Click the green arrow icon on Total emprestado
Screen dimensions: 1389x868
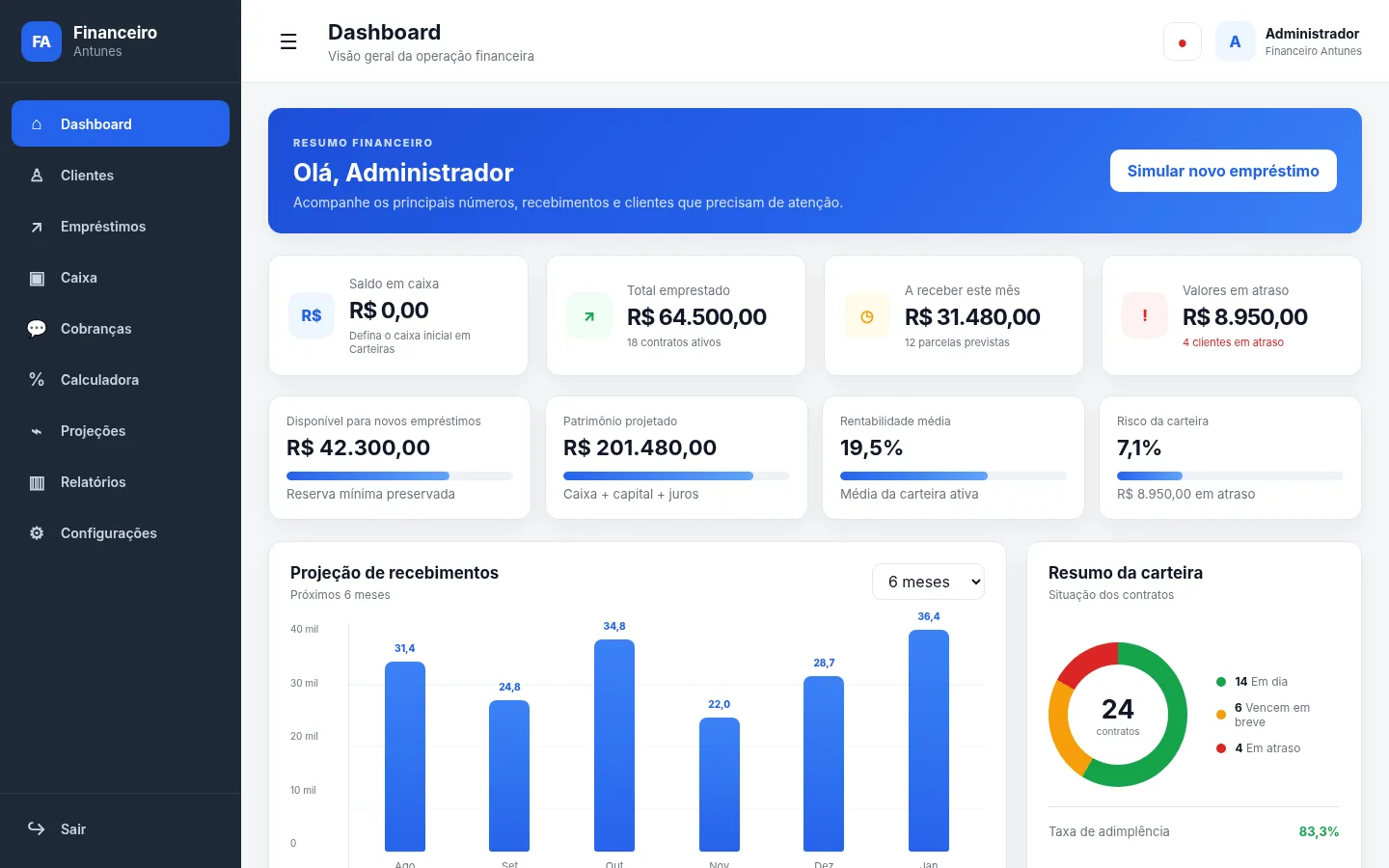coord(589,315)
